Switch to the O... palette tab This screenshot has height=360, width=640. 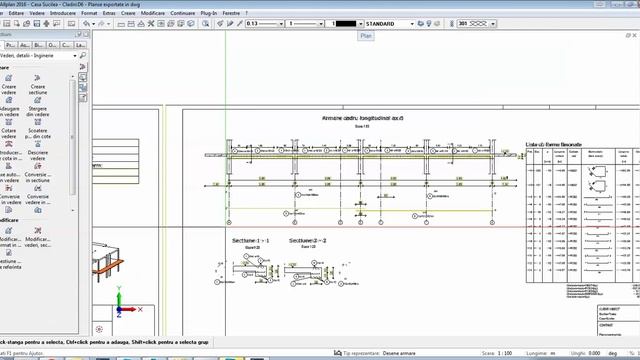pyautogui.click(x=52, y=45)
